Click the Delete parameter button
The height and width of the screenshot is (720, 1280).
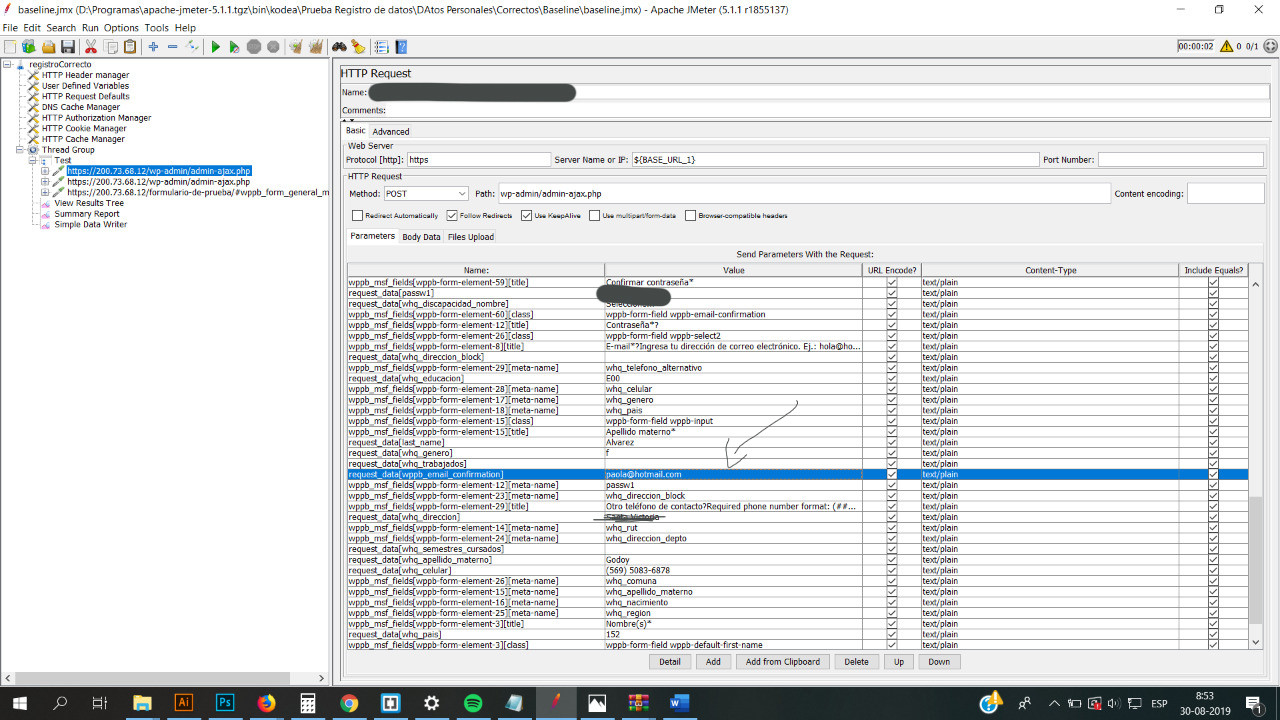pyautogui.click(x=857, y=661)
